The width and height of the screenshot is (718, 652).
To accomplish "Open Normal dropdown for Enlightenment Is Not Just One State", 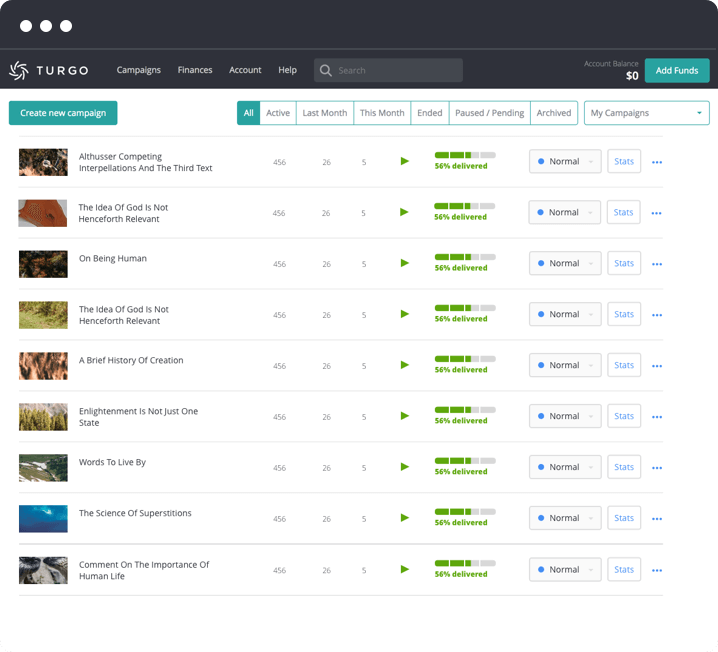I will tap(564, 416).
